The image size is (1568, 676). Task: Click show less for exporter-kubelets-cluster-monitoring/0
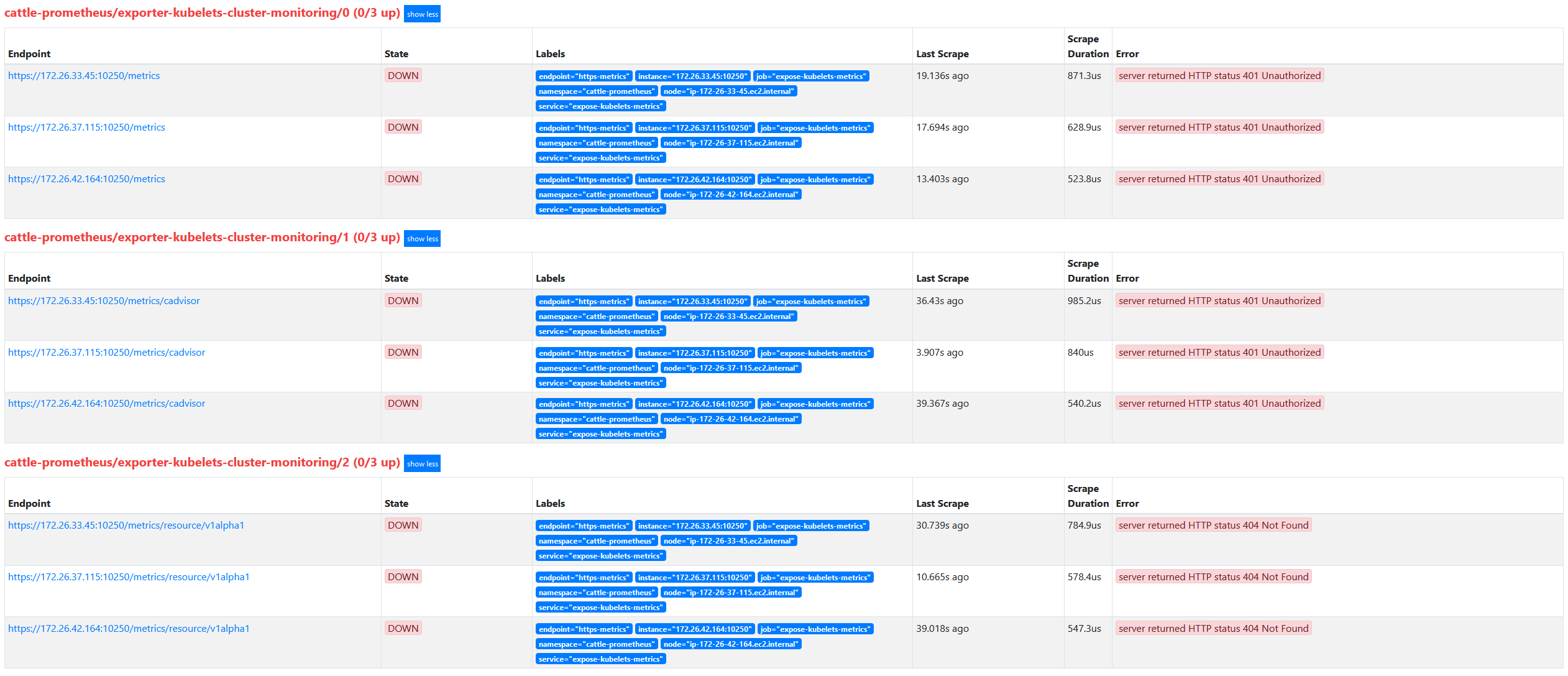(422, 14)
